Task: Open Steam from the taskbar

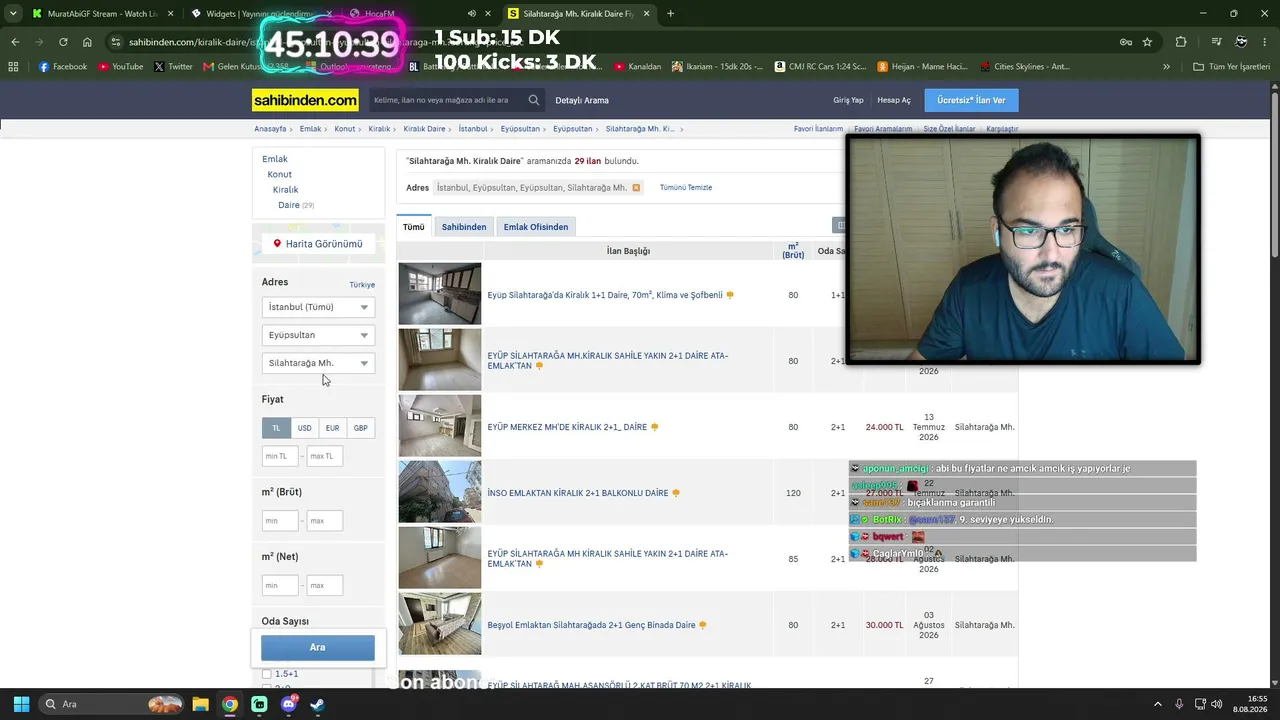Action: (x=317, y=704)
